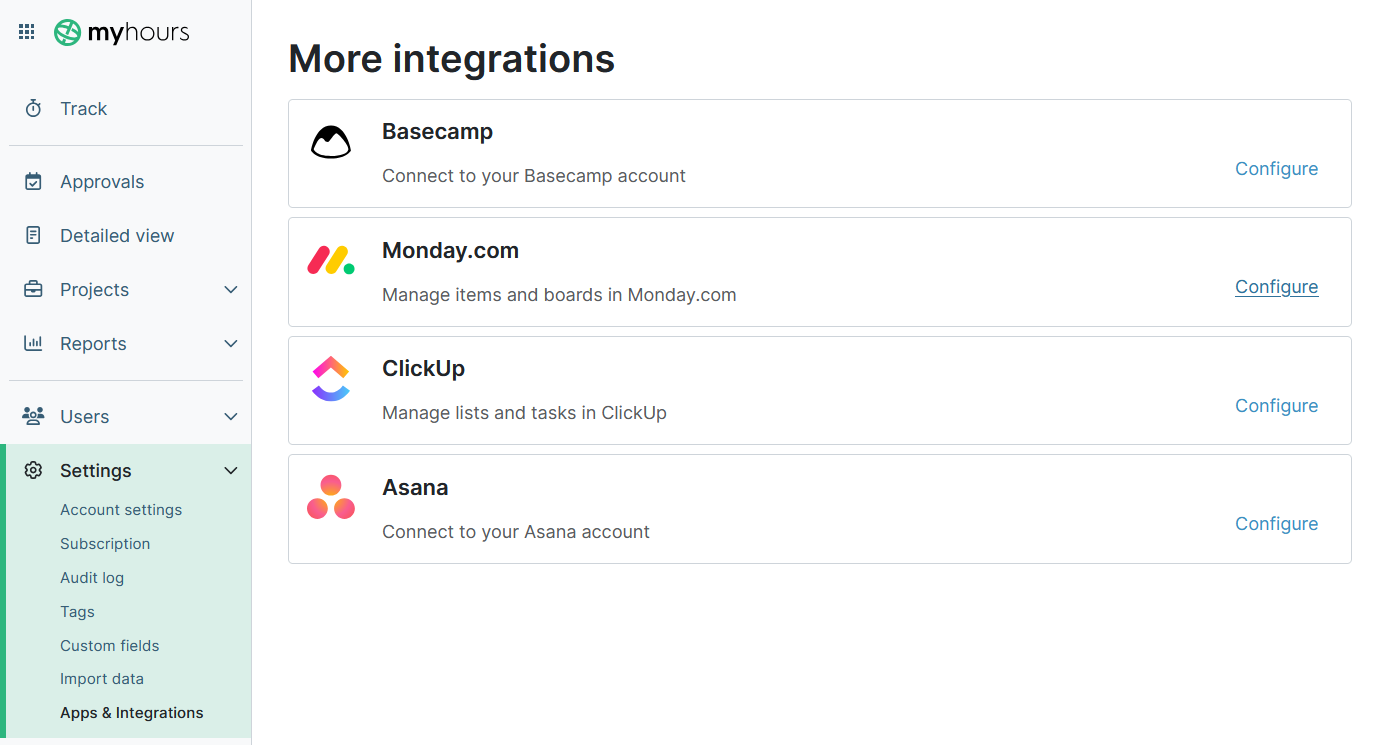Click the Settings gear icon

coord(33,470)
